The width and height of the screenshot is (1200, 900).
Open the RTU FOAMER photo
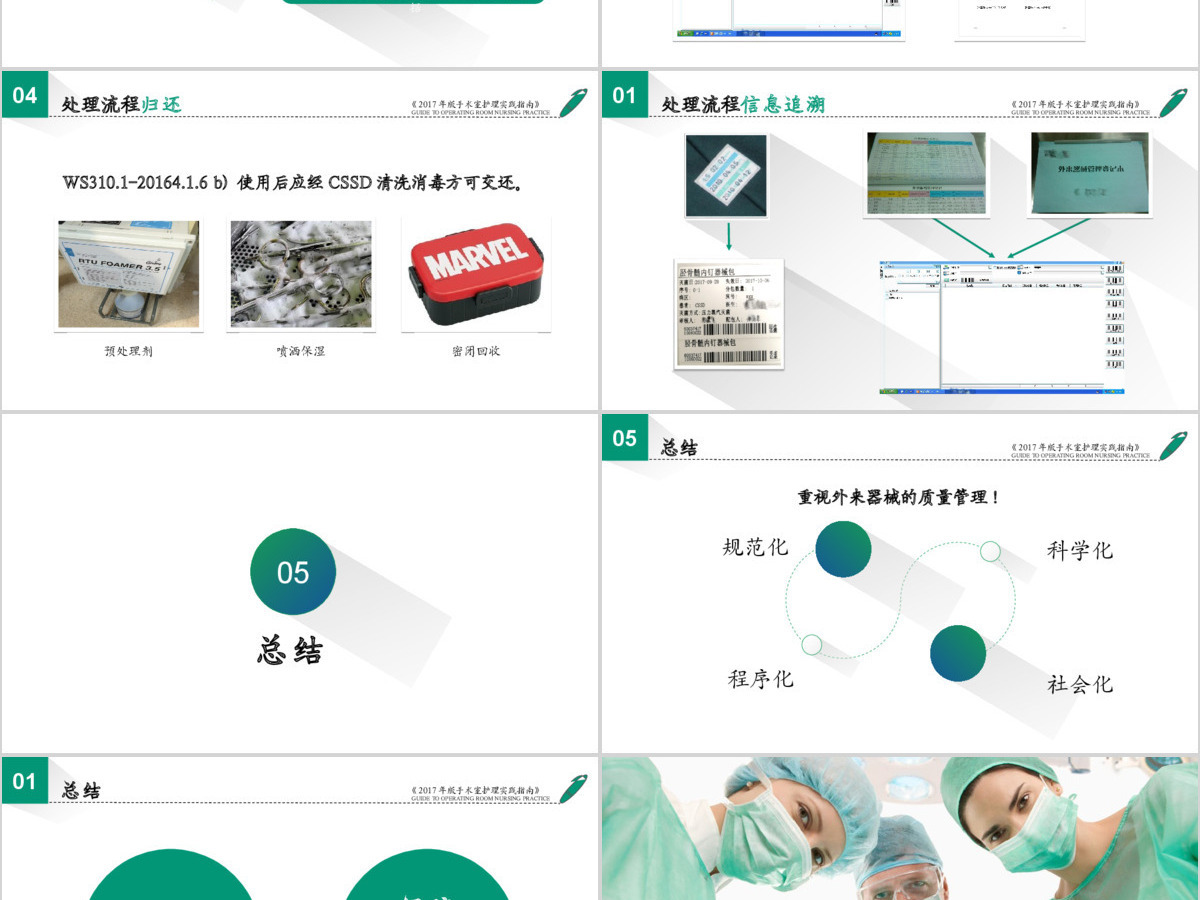coord(128,275)
